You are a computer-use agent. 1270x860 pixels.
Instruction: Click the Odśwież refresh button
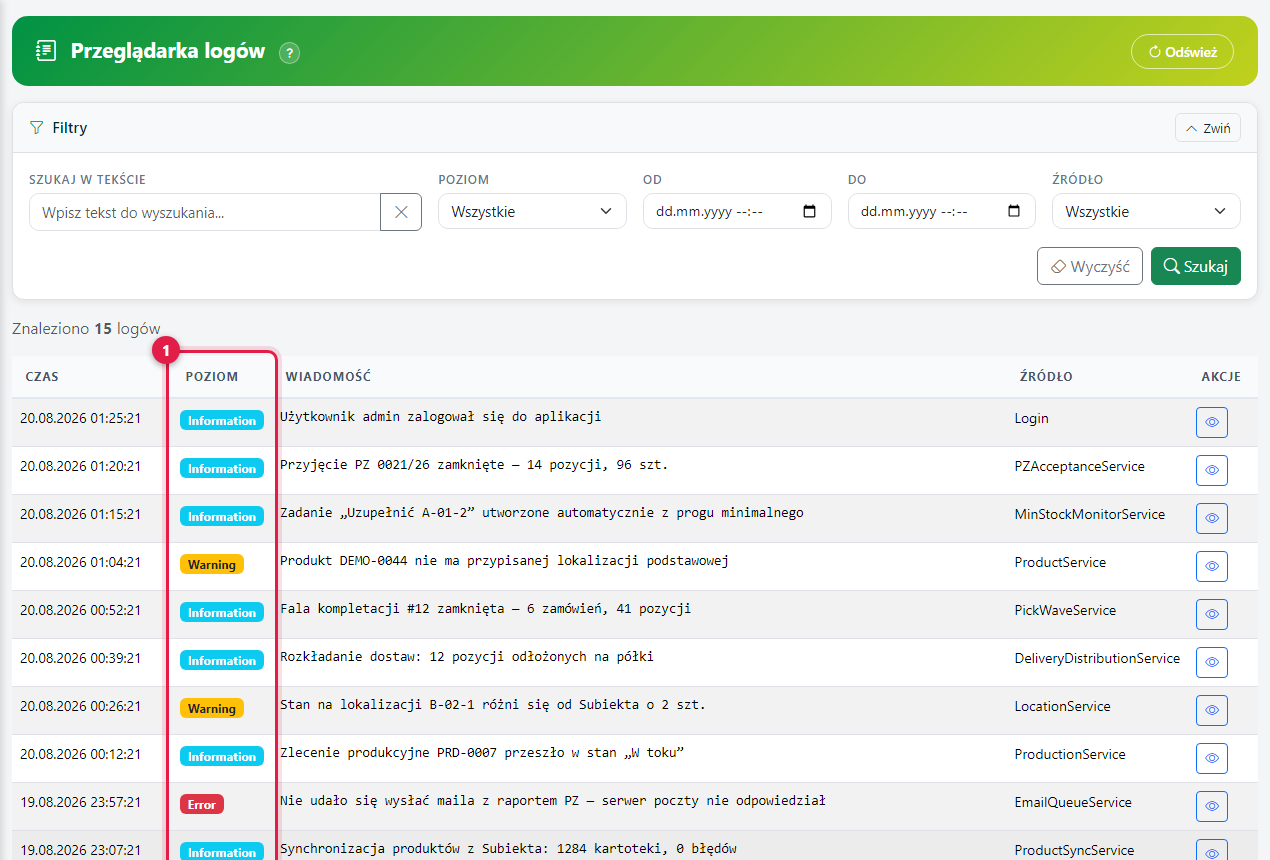(1182, 52)
